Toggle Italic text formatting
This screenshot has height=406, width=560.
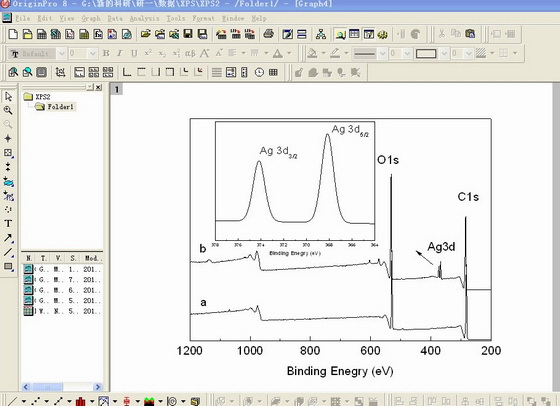click(119, 53)
